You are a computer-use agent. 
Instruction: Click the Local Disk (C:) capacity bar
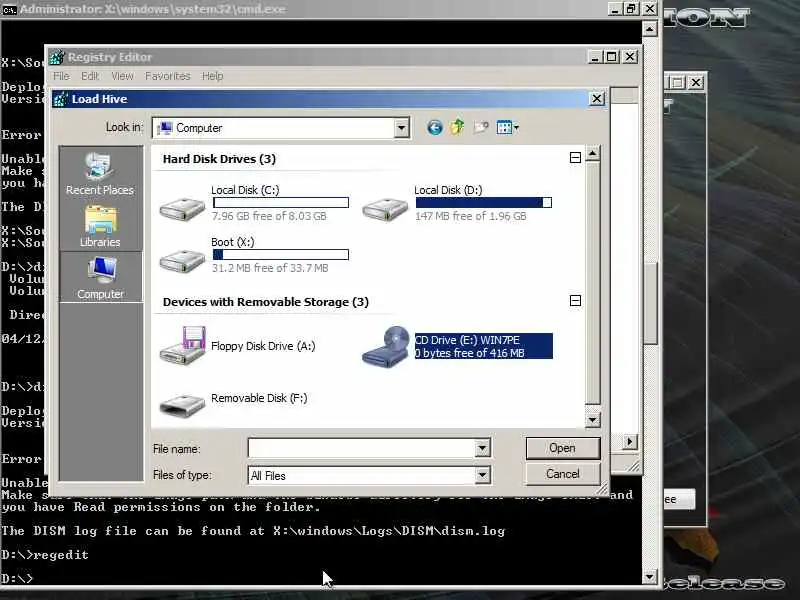[x=281, y=203]
